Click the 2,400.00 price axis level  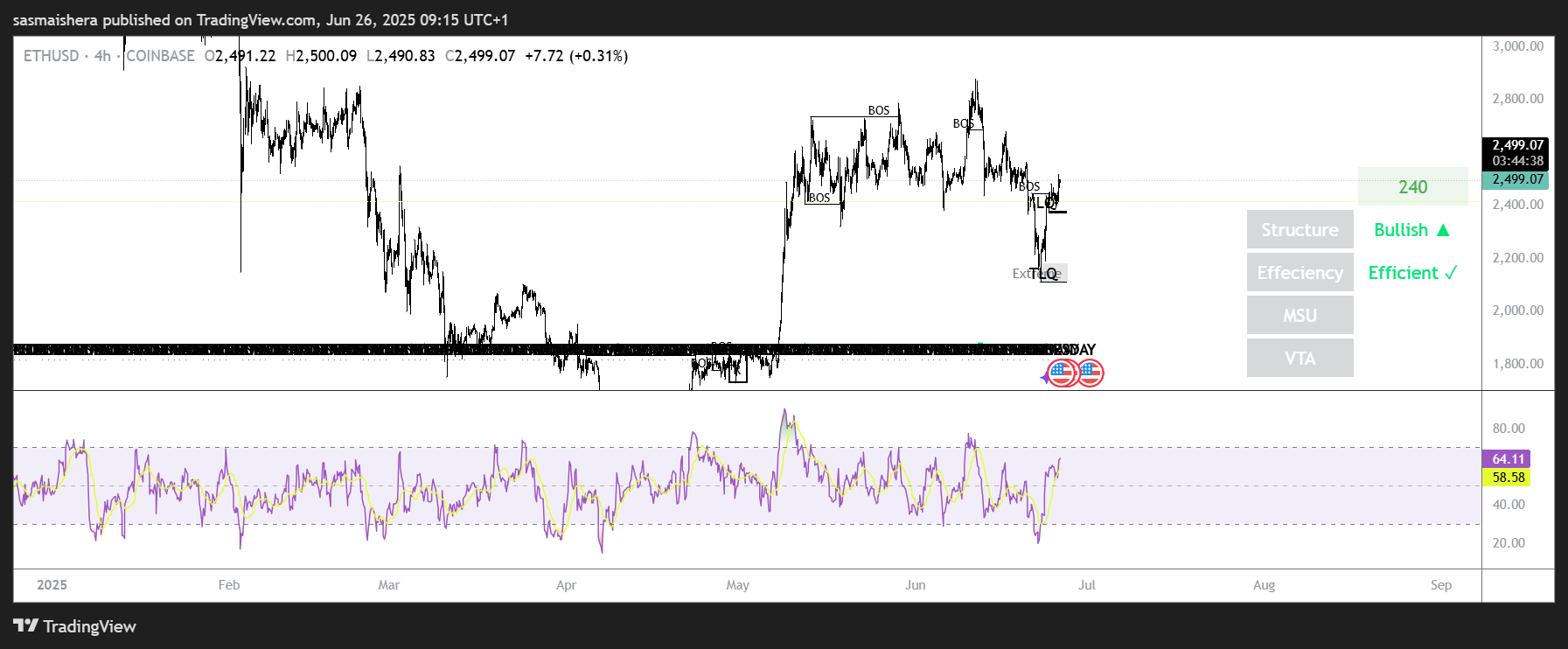1517,205
